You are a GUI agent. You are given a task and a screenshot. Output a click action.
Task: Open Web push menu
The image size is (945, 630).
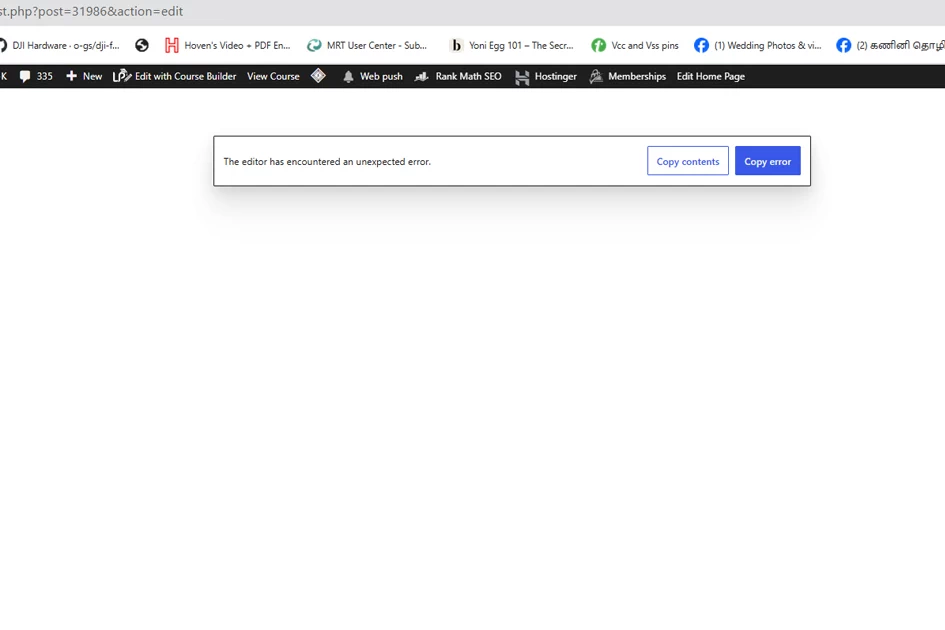[372, 77]
